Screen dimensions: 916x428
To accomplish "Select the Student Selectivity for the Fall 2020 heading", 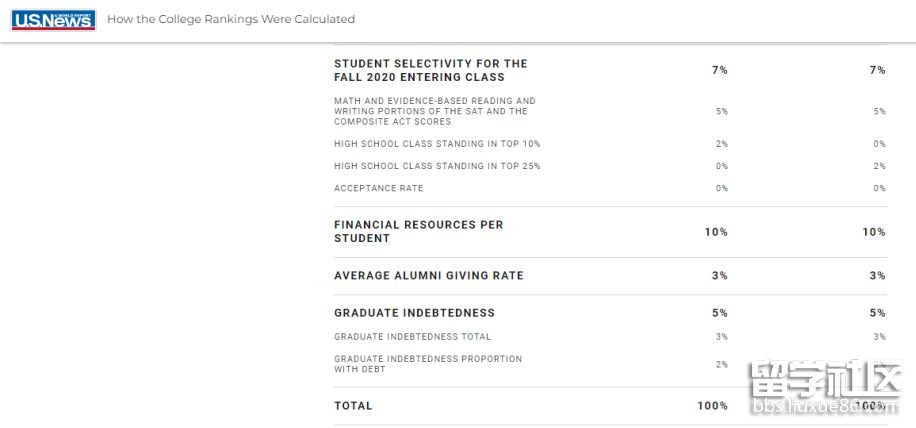I will click(431, 70).
